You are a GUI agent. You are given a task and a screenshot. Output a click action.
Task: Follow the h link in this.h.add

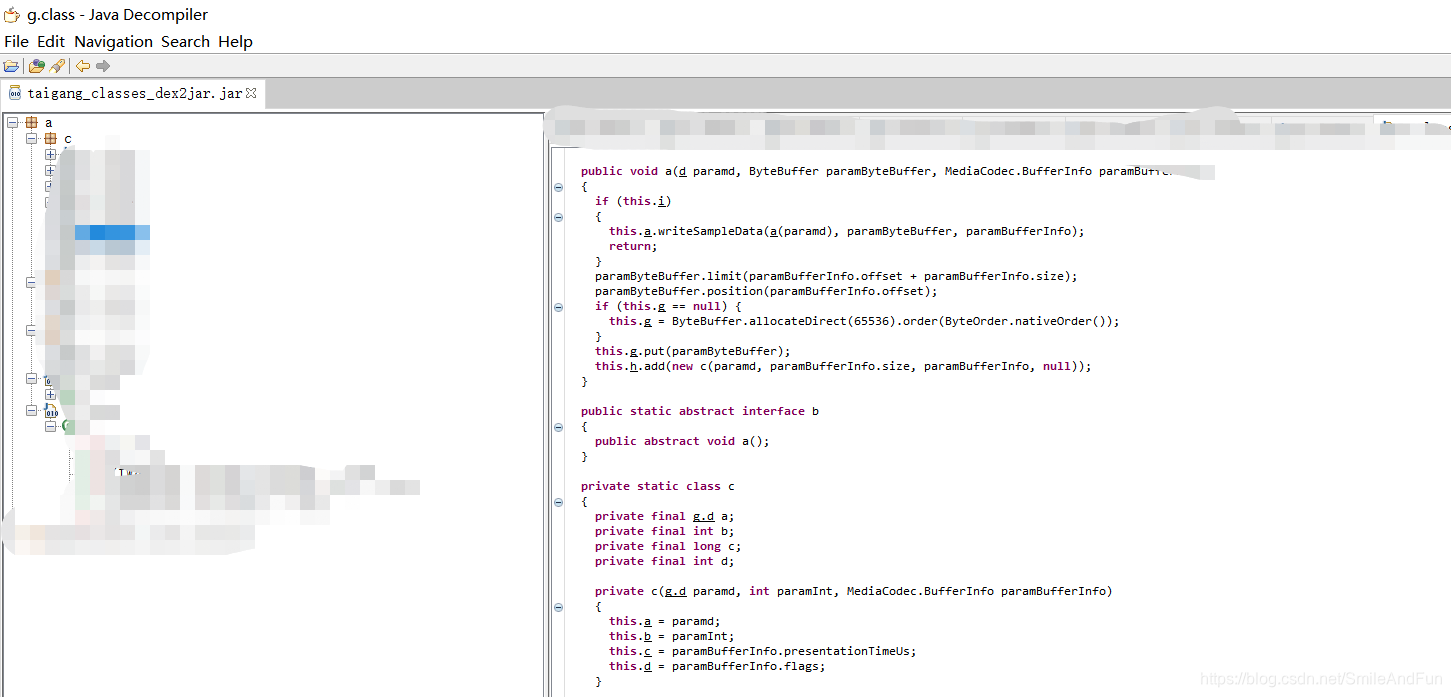coord(633,366)
